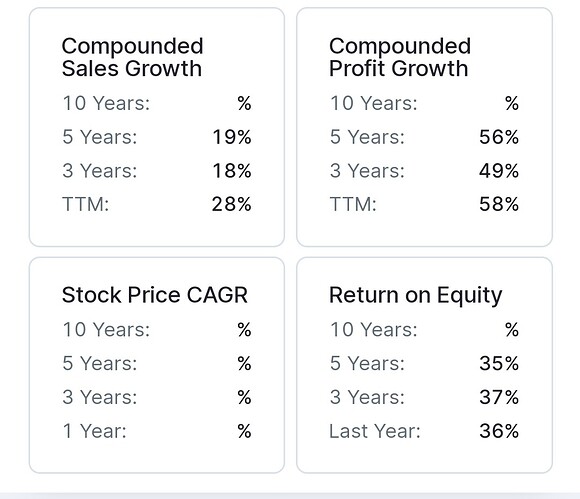The width and height of the screenshot is (580, 499).
Task: Click 5 Years label in Return on Equity
Action: point(367,363)
